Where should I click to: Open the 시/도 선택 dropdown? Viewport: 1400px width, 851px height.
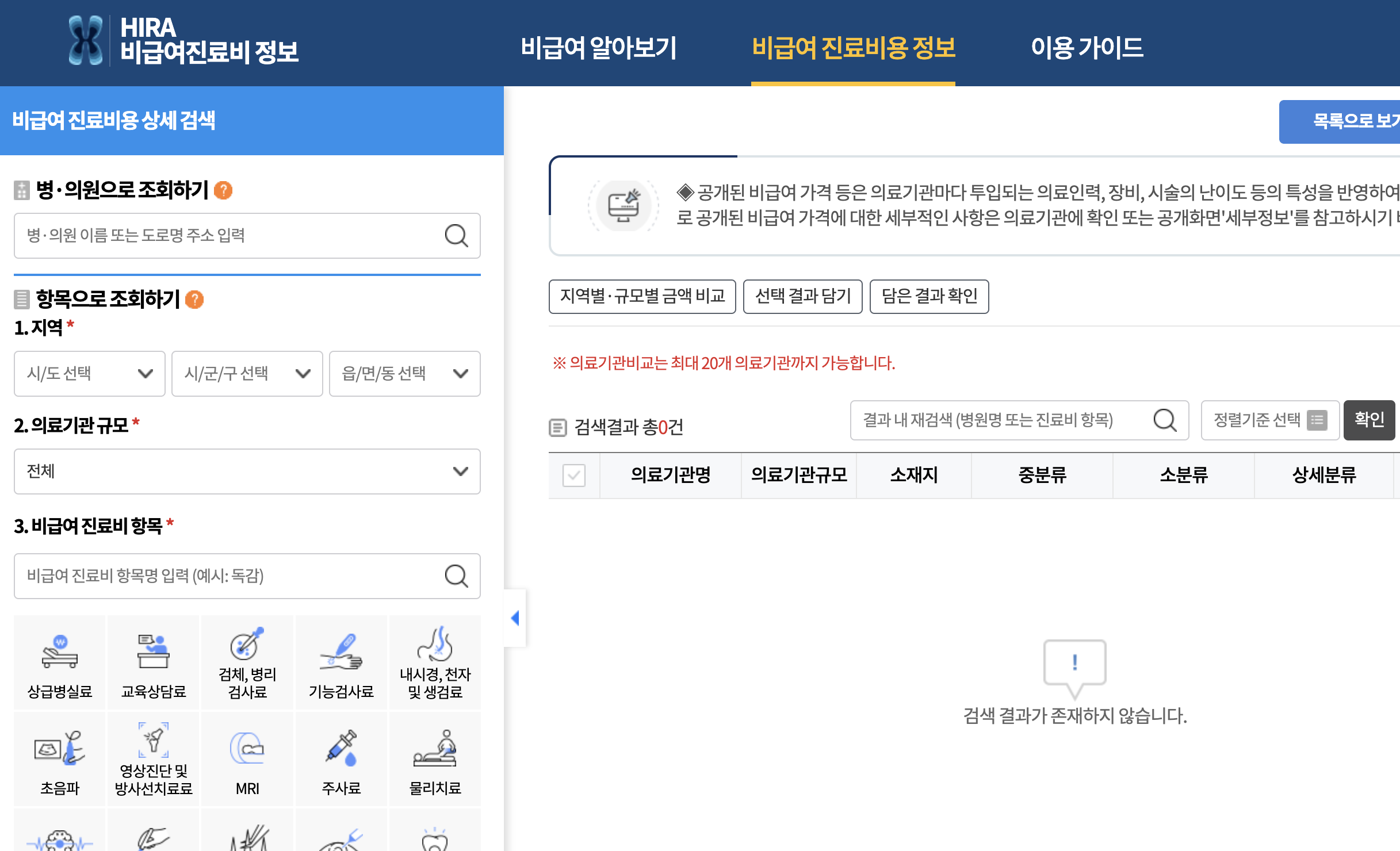pos(90,374)
